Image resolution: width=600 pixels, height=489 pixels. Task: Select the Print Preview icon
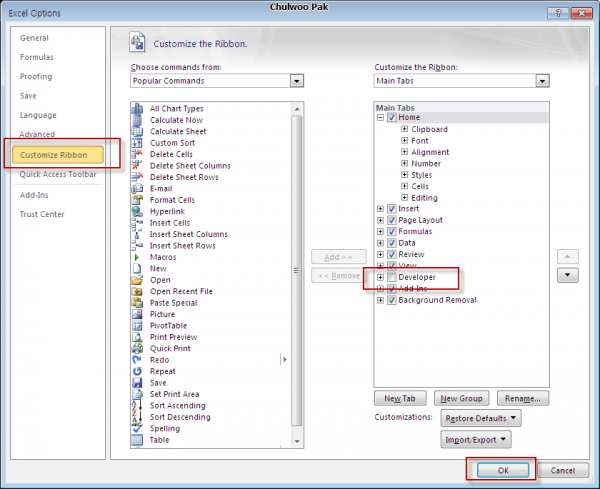pos(137,337)
